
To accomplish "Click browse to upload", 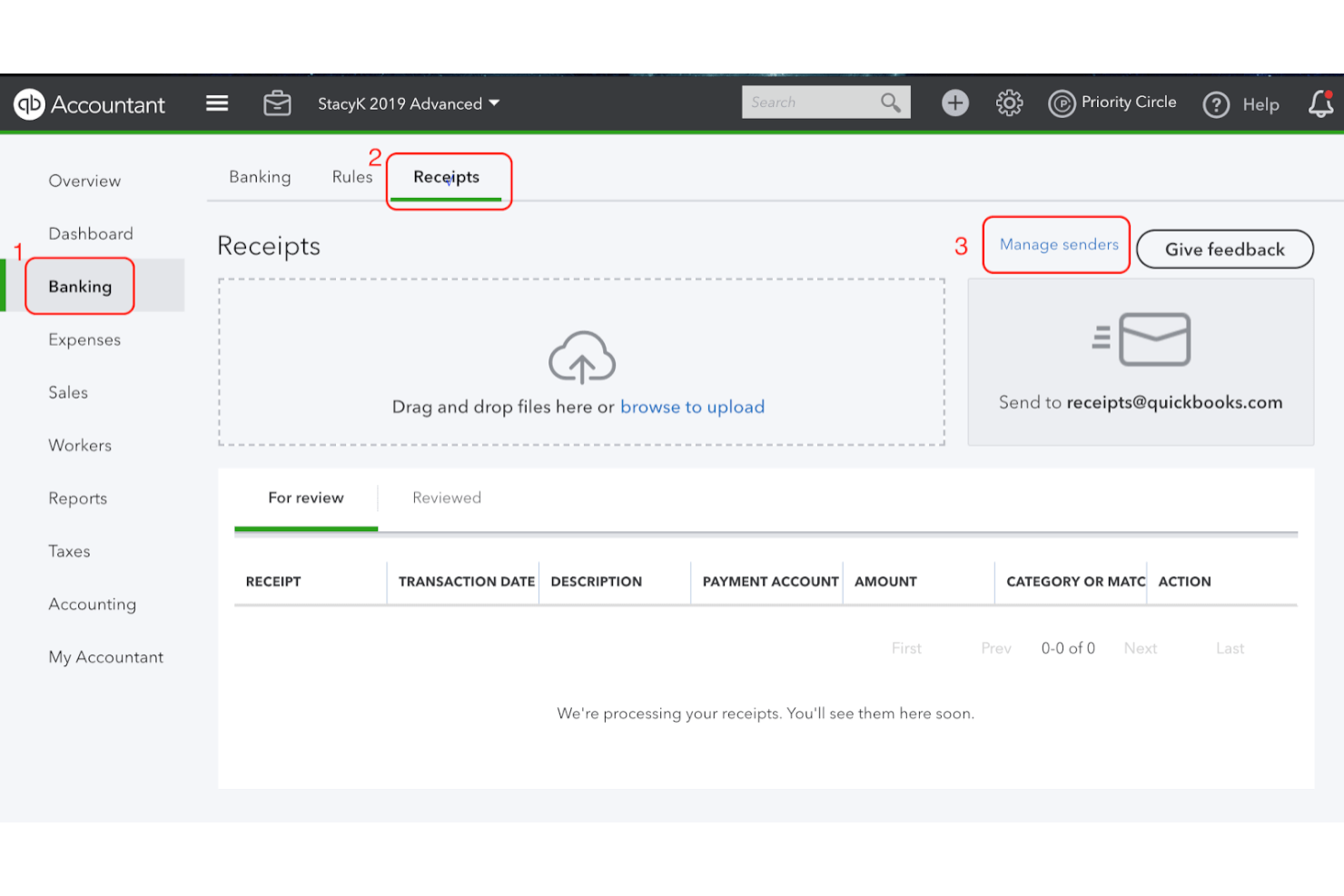I will coord(692,407).
